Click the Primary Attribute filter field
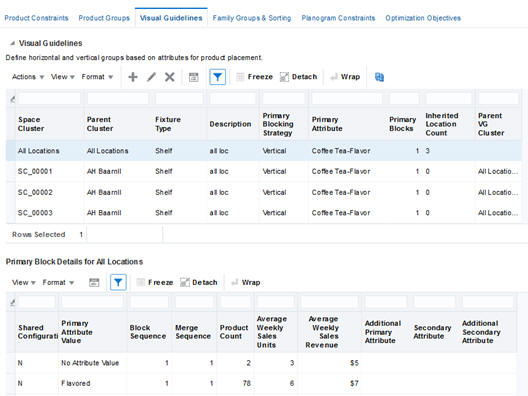This screenshot has height=396, width=528. (x=347, y=99)
